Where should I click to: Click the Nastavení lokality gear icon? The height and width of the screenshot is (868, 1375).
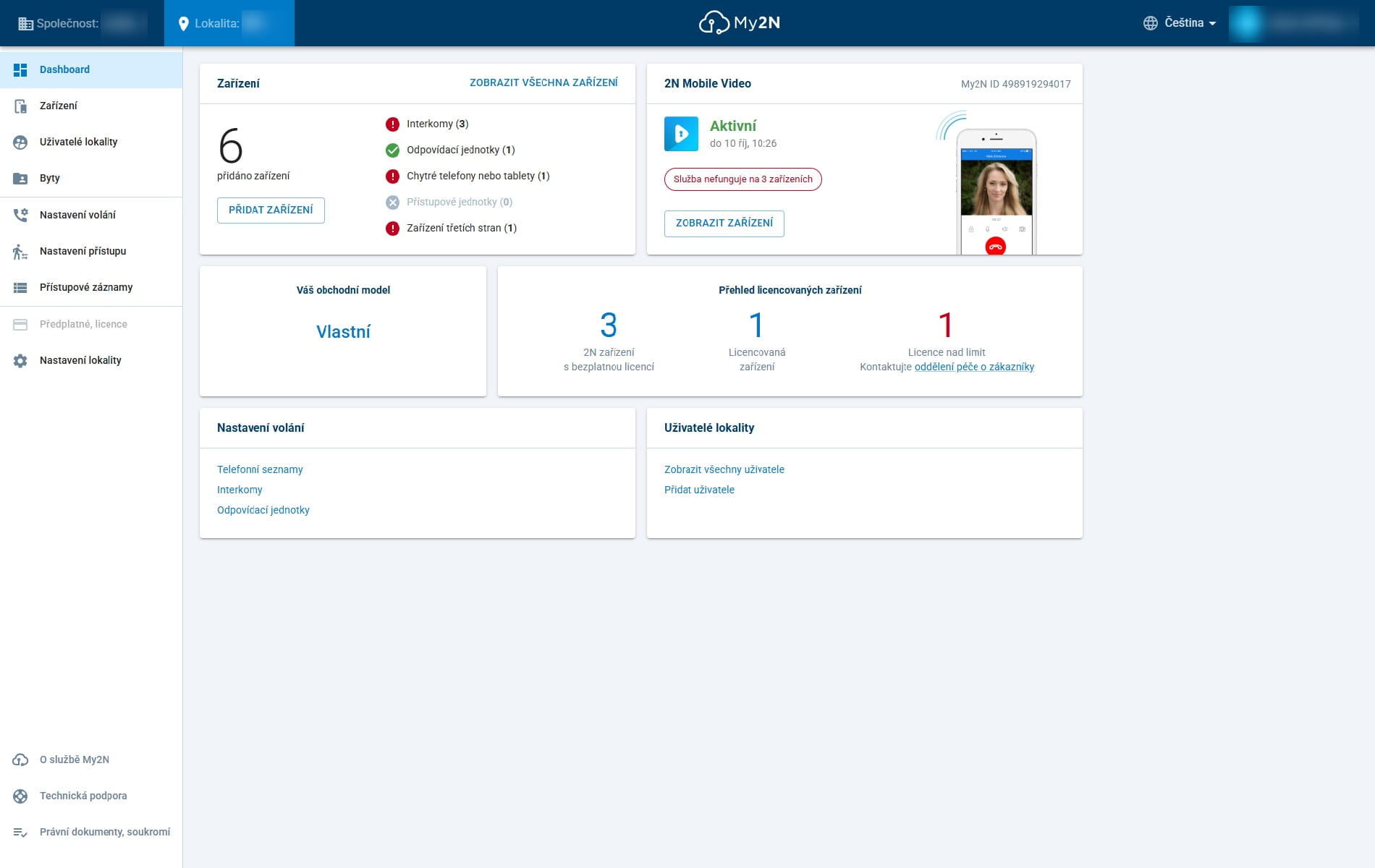(x=20, y=360)
